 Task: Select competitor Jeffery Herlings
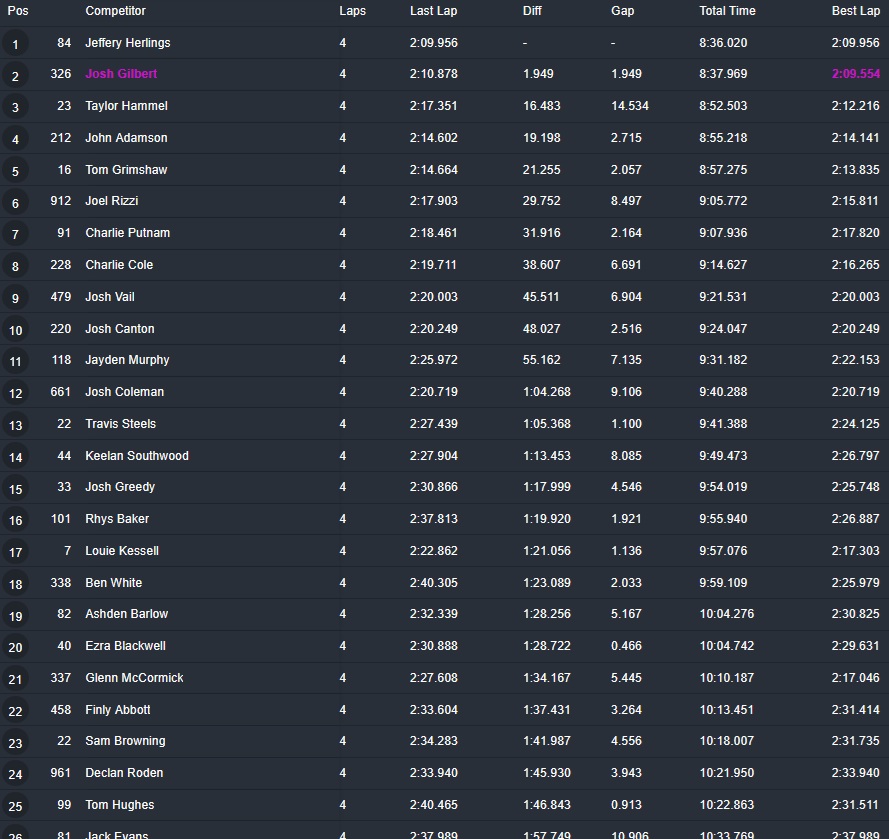click(127, 43)
